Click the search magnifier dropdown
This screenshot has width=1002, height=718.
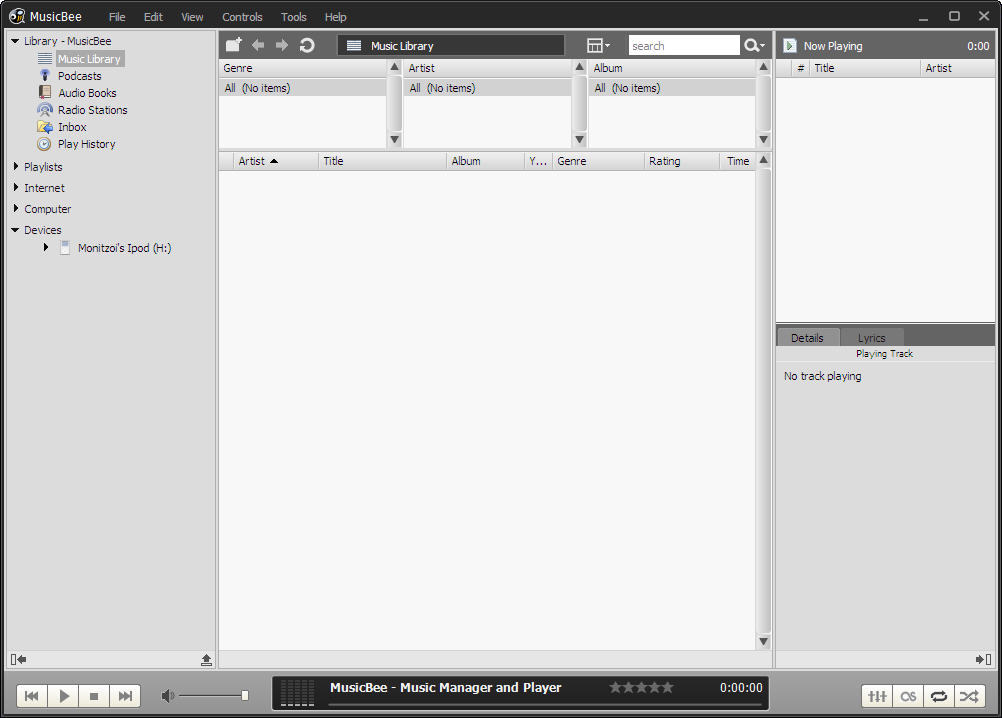pos(754,45)
